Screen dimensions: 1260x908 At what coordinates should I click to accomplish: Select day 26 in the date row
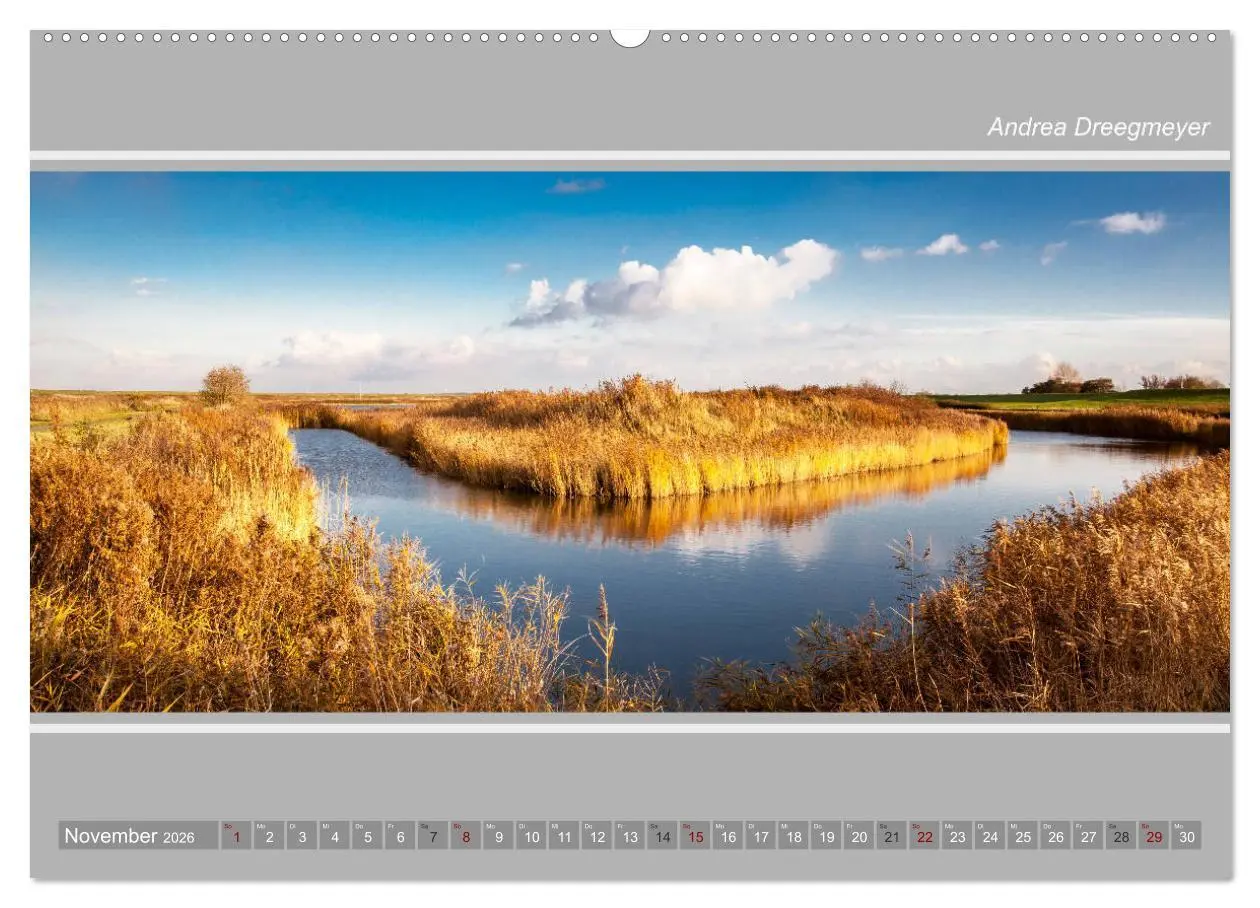(x=1055, y=835)
